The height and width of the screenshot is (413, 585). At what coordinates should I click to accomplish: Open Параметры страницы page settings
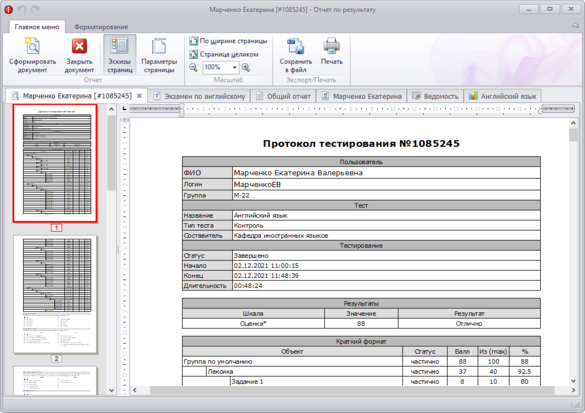coord(159,55)
